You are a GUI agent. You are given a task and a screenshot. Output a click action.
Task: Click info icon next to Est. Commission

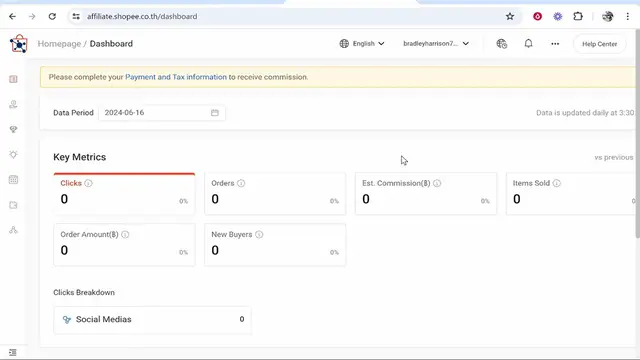437,183
